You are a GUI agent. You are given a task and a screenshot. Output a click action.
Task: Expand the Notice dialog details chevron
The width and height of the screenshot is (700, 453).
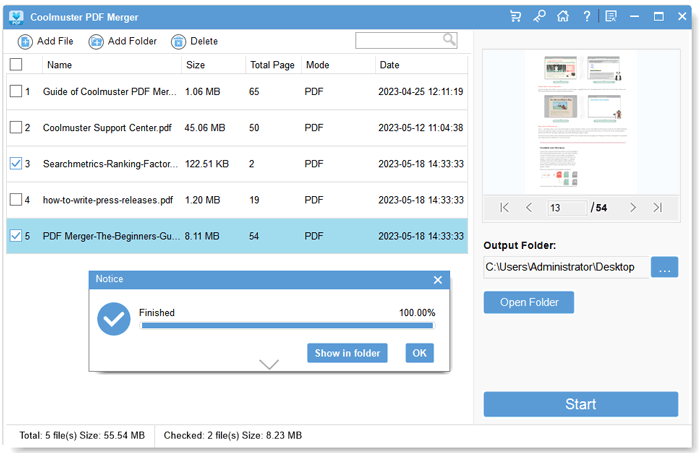tap(269, 364)
